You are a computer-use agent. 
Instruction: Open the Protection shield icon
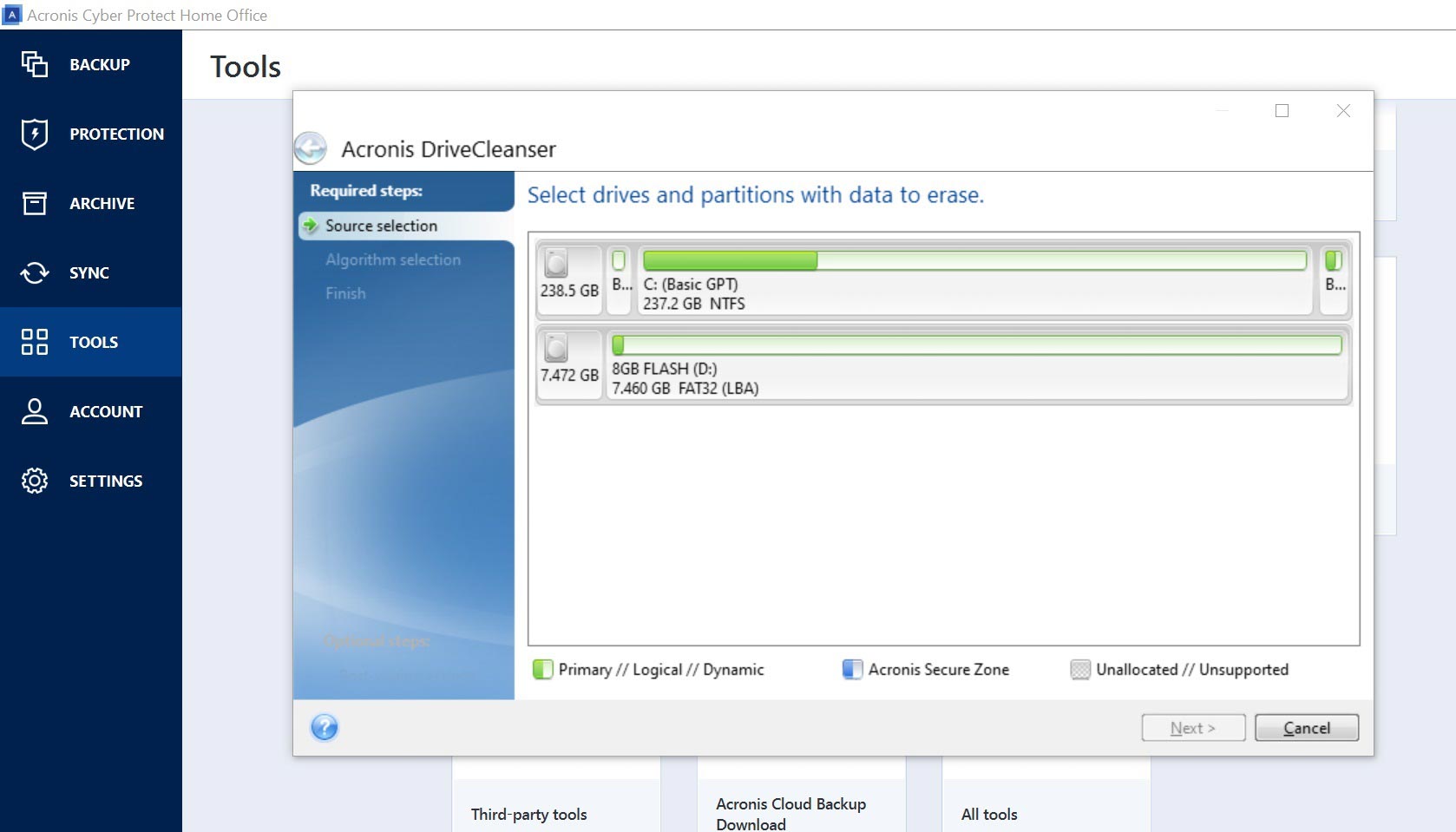[35, 134]
